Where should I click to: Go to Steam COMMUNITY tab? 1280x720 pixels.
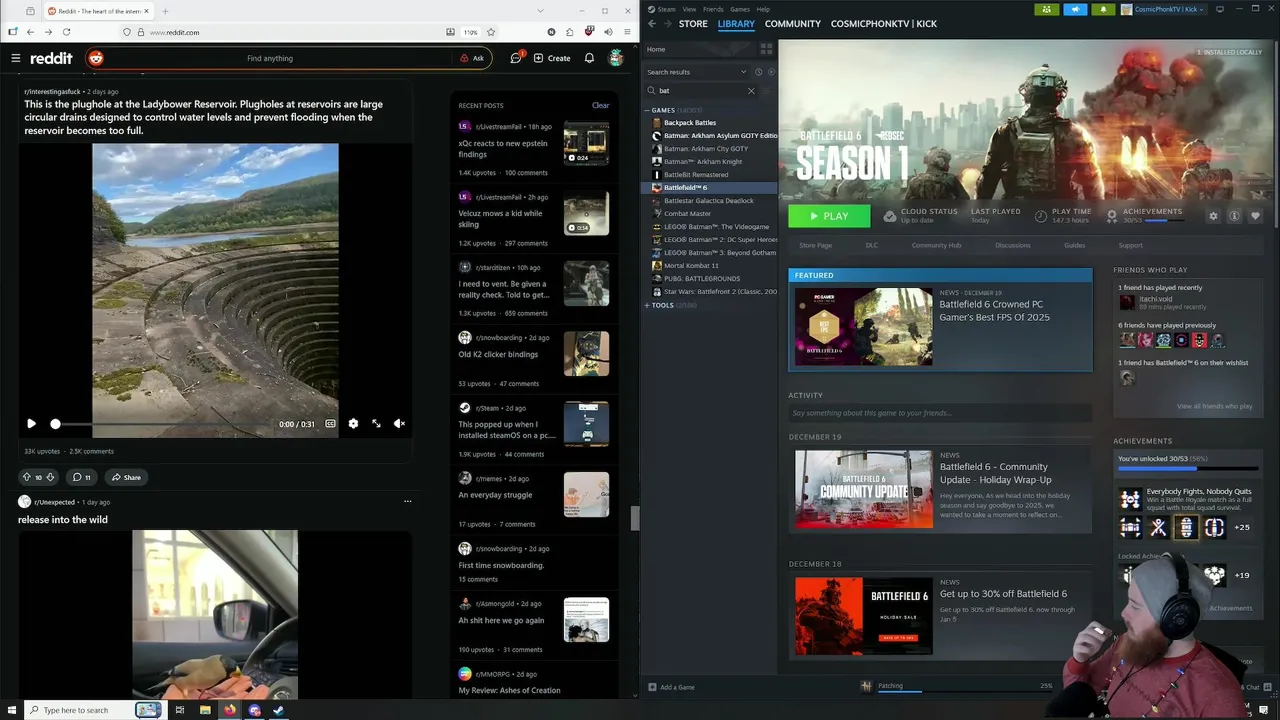(x=793, y=23)
